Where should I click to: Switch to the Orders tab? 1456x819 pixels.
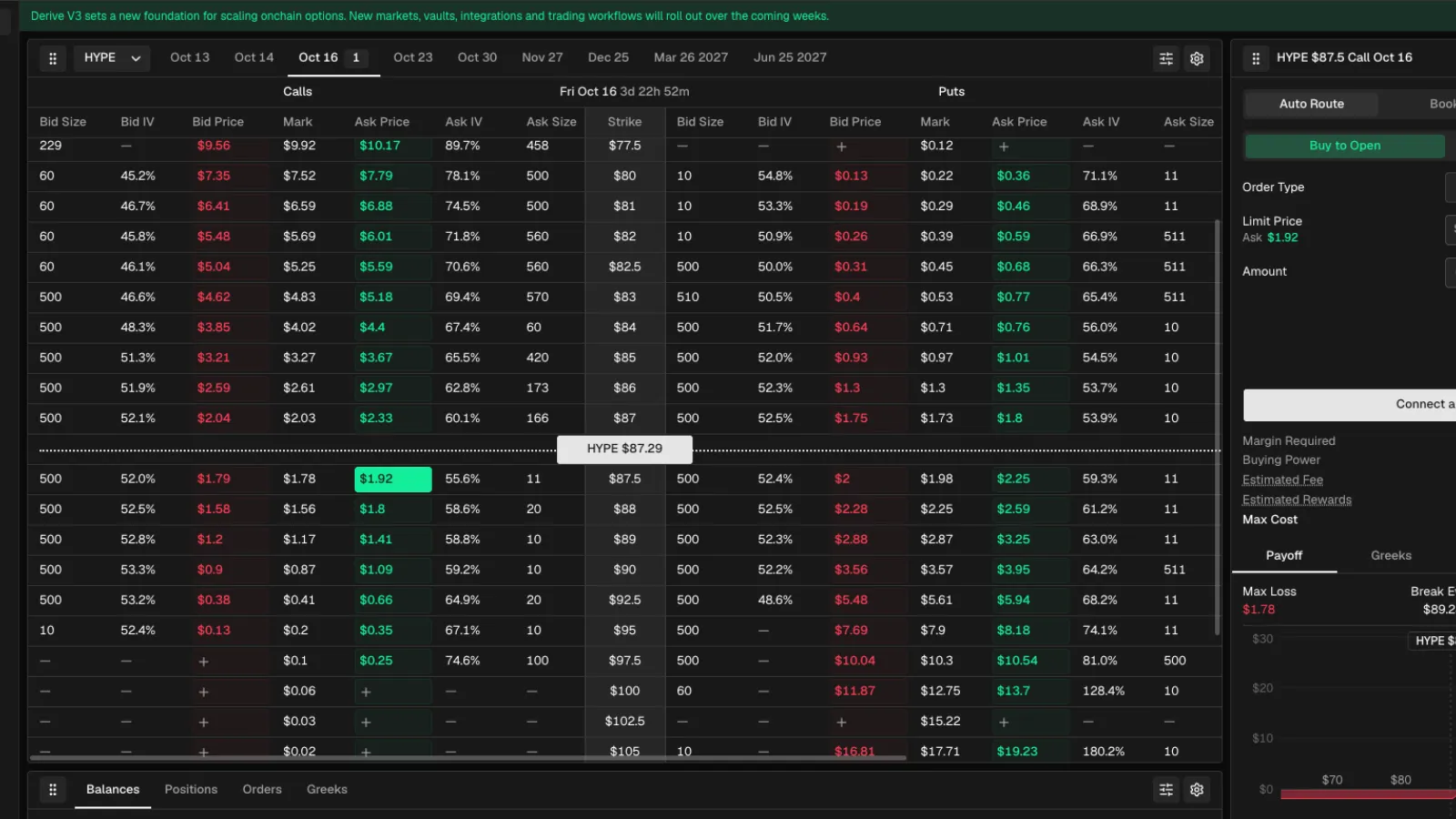(262, 790)
